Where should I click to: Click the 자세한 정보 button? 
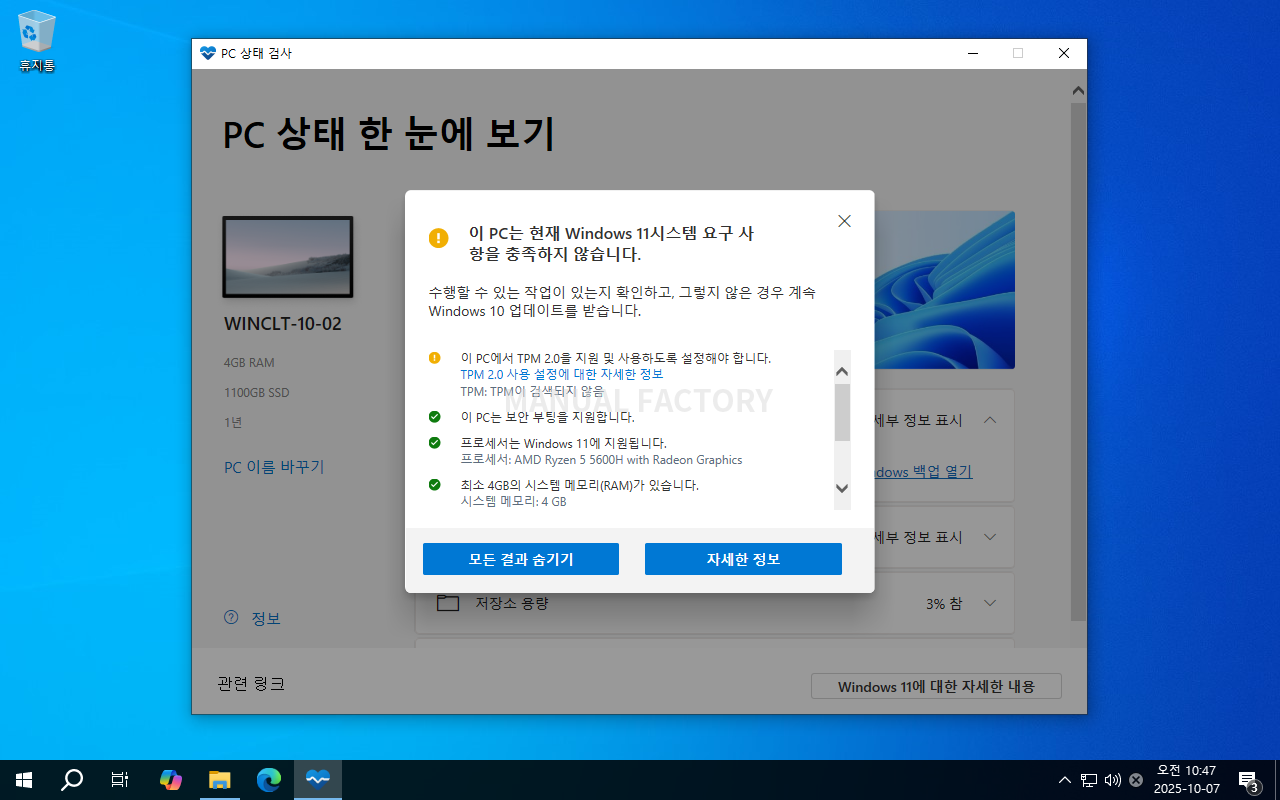742,559
